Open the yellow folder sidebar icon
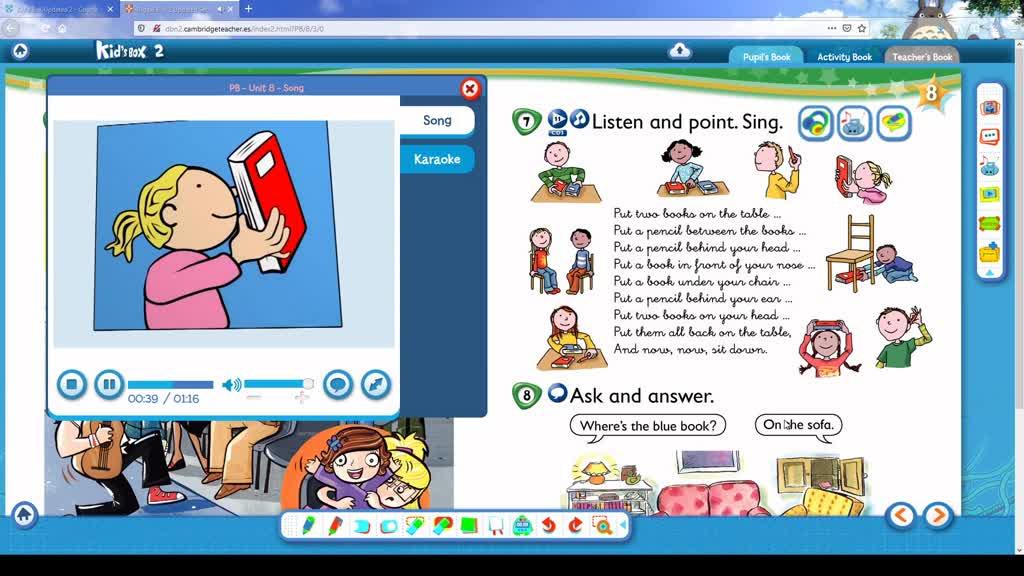The image size is (1024, 576). 989,251
